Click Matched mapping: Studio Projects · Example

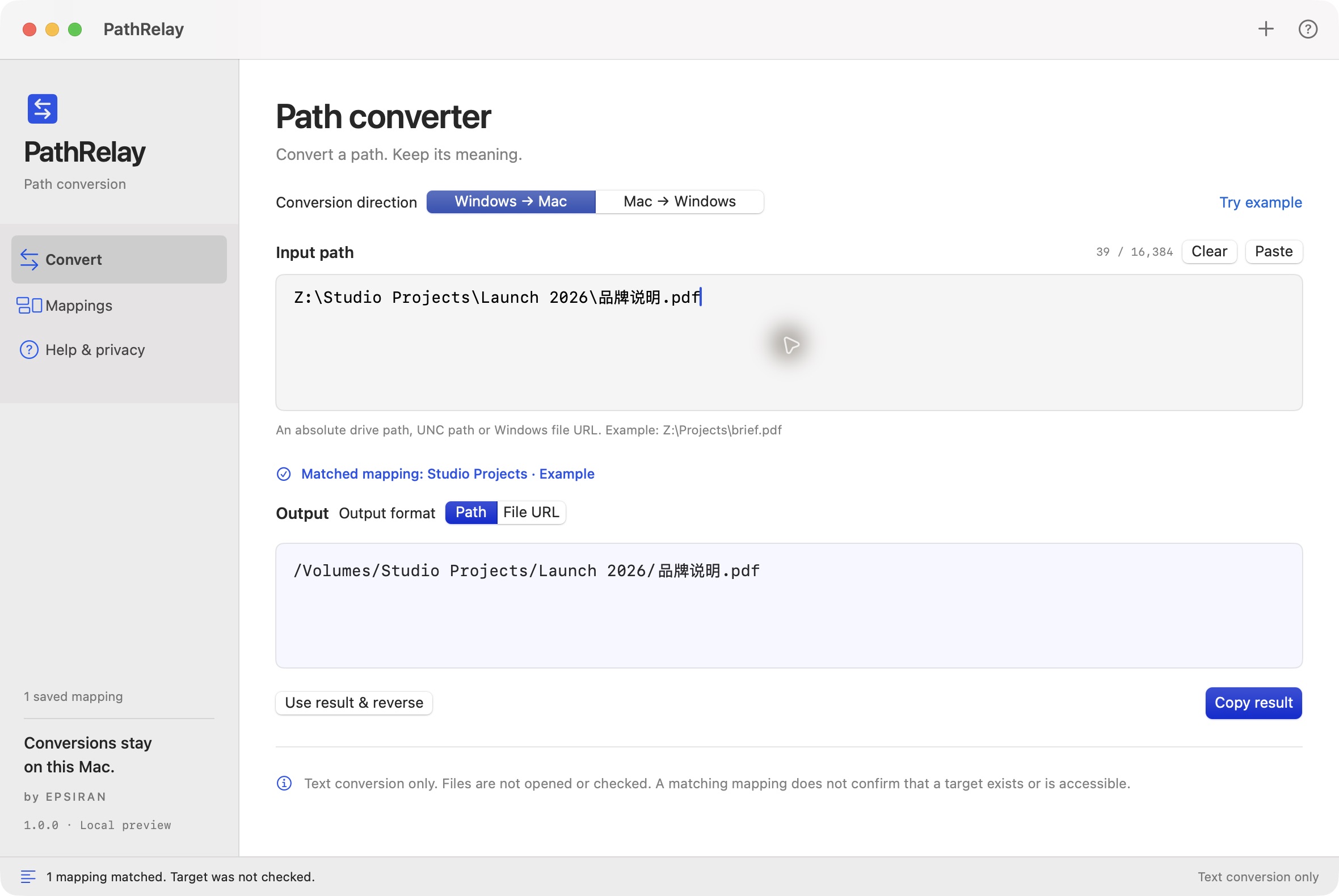[448, 474]
